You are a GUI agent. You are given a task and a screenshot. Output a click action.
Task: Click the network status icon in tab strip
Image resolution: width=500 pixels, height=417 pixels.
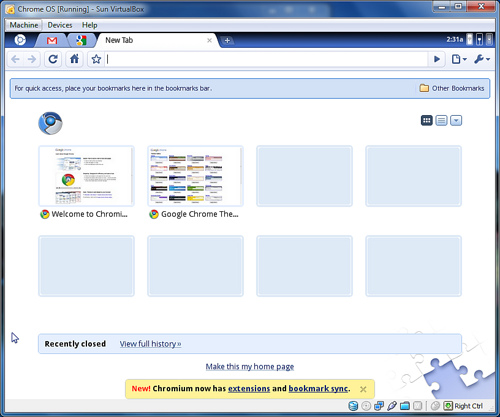[x=479, y=40]
